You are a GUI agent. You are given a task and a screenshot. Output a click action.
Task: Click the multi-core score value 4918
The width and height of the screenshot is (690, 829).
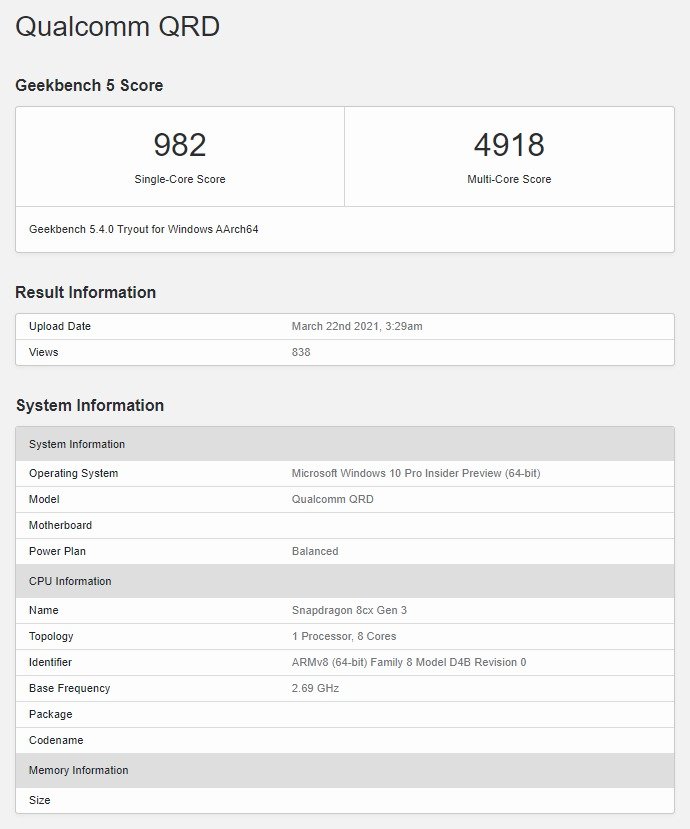tap(509, 145)
